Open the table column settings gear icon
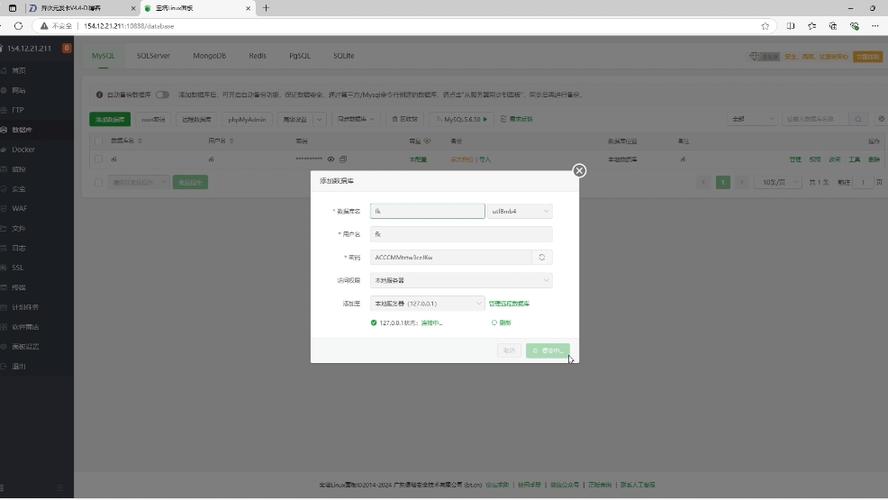This screenshot has height=500, width=888. pos(881,119)
